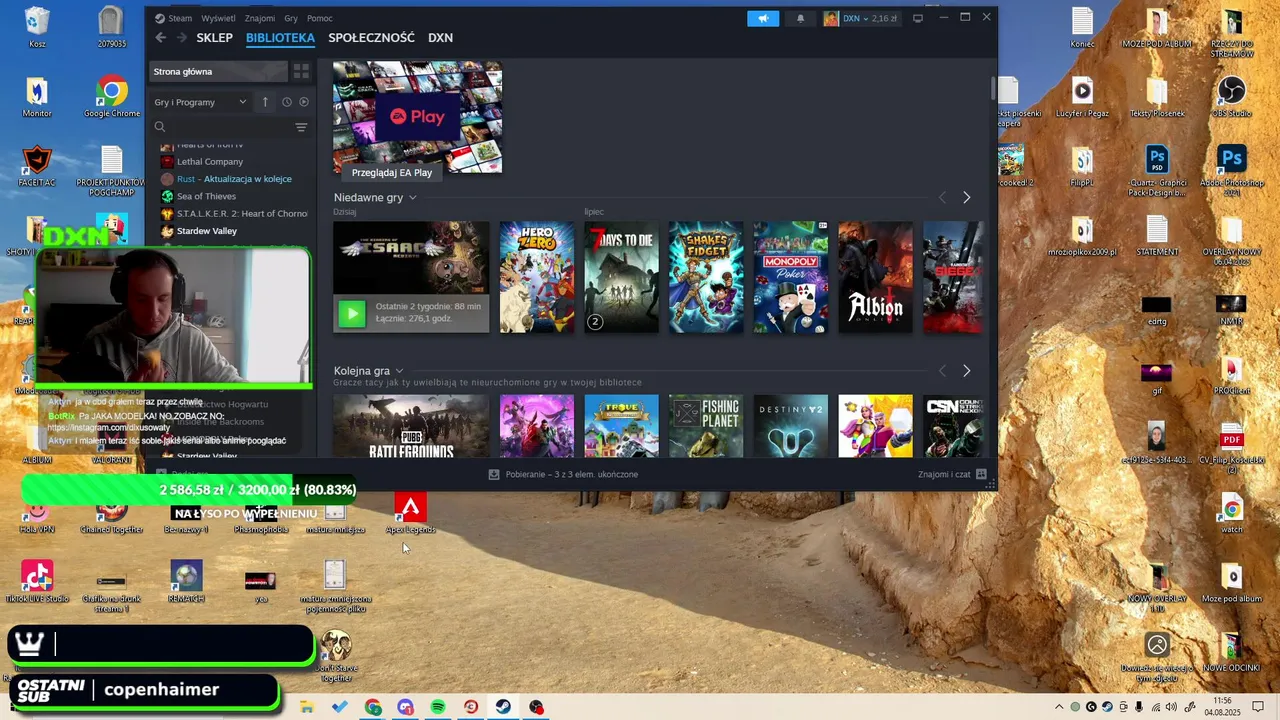This screenshot has height=720, width=1280.
Task: Switch library to grid view icon
Action: 301,71
